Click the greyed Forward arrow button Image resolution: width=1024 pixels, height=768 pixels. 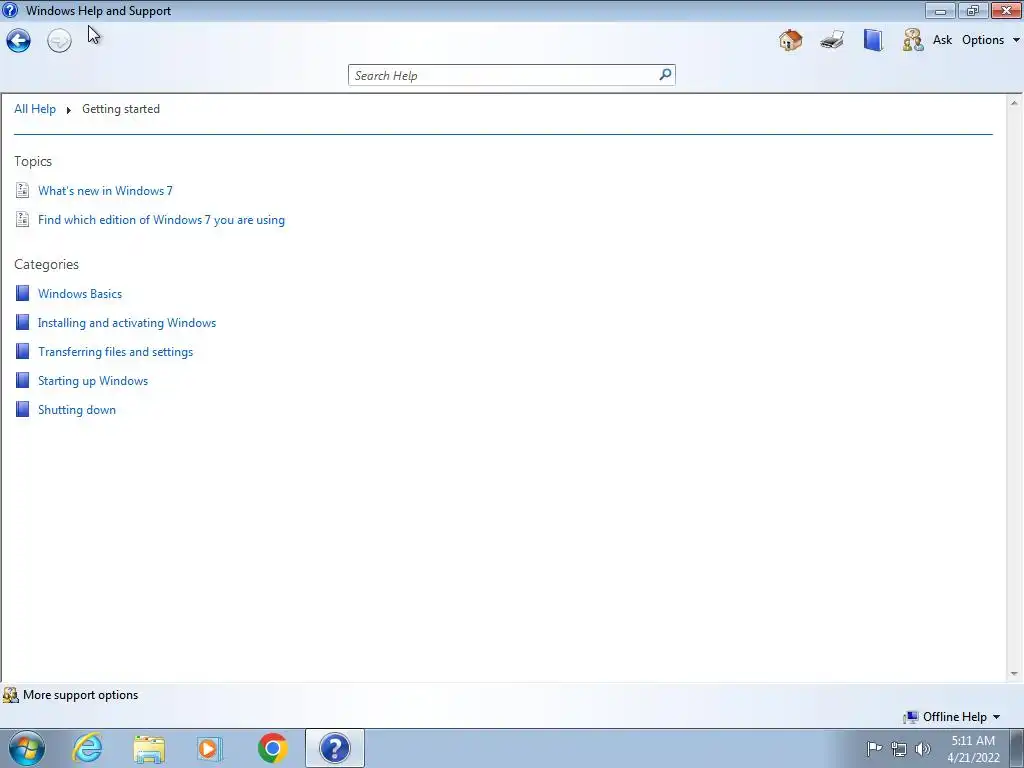pos(59,41)
